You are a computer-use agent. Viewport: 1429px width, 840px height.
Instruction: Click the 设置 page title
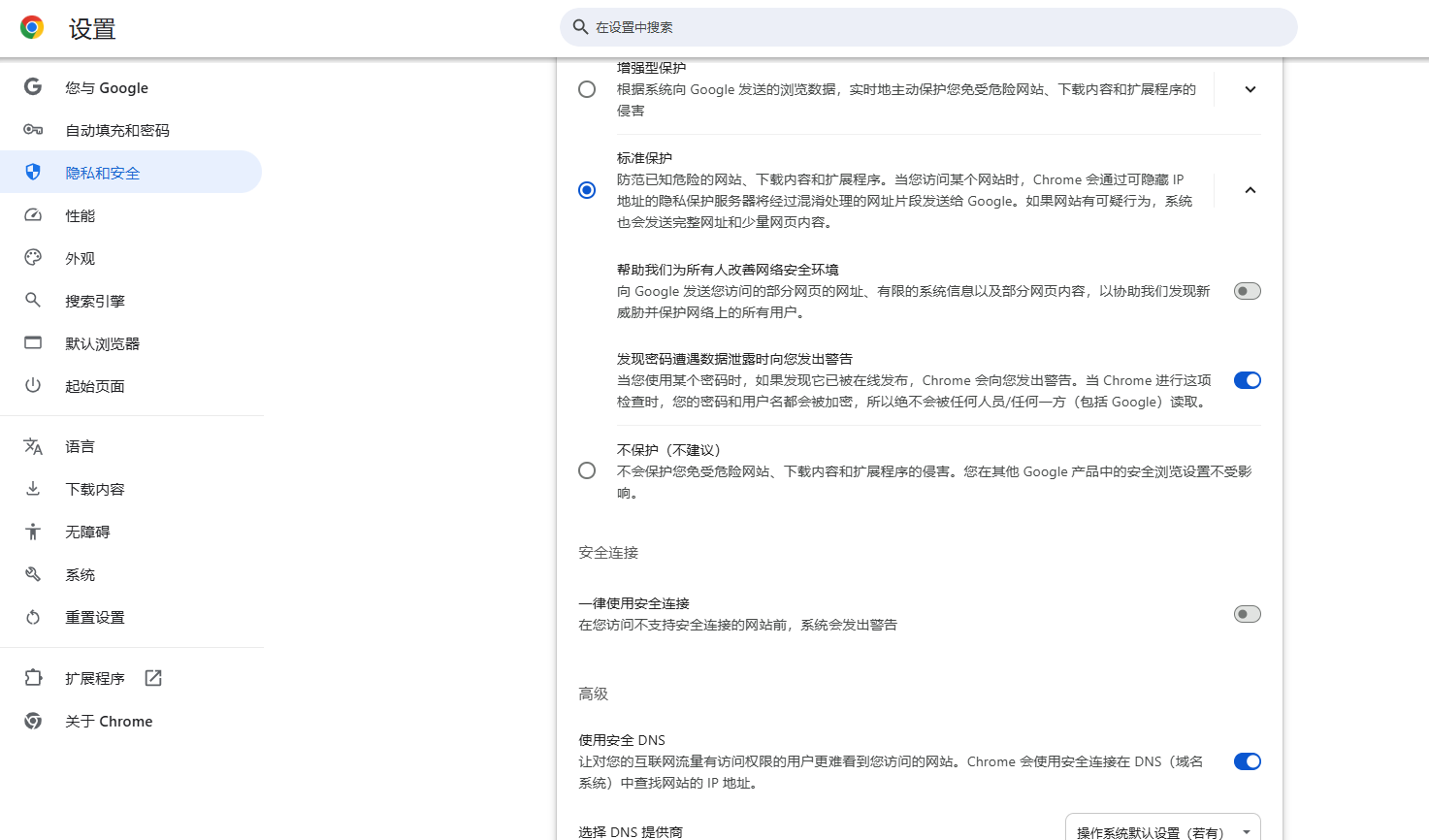point(92,29)
